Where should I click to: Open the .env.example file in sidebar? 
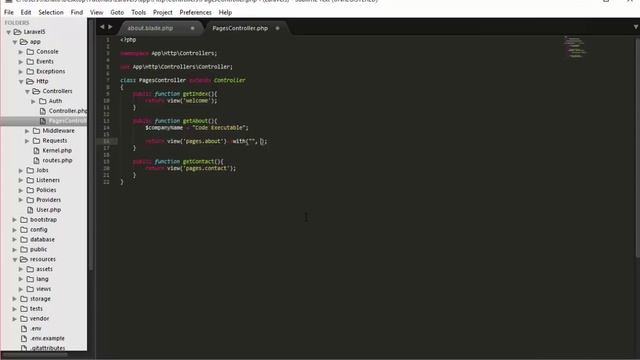47,338
